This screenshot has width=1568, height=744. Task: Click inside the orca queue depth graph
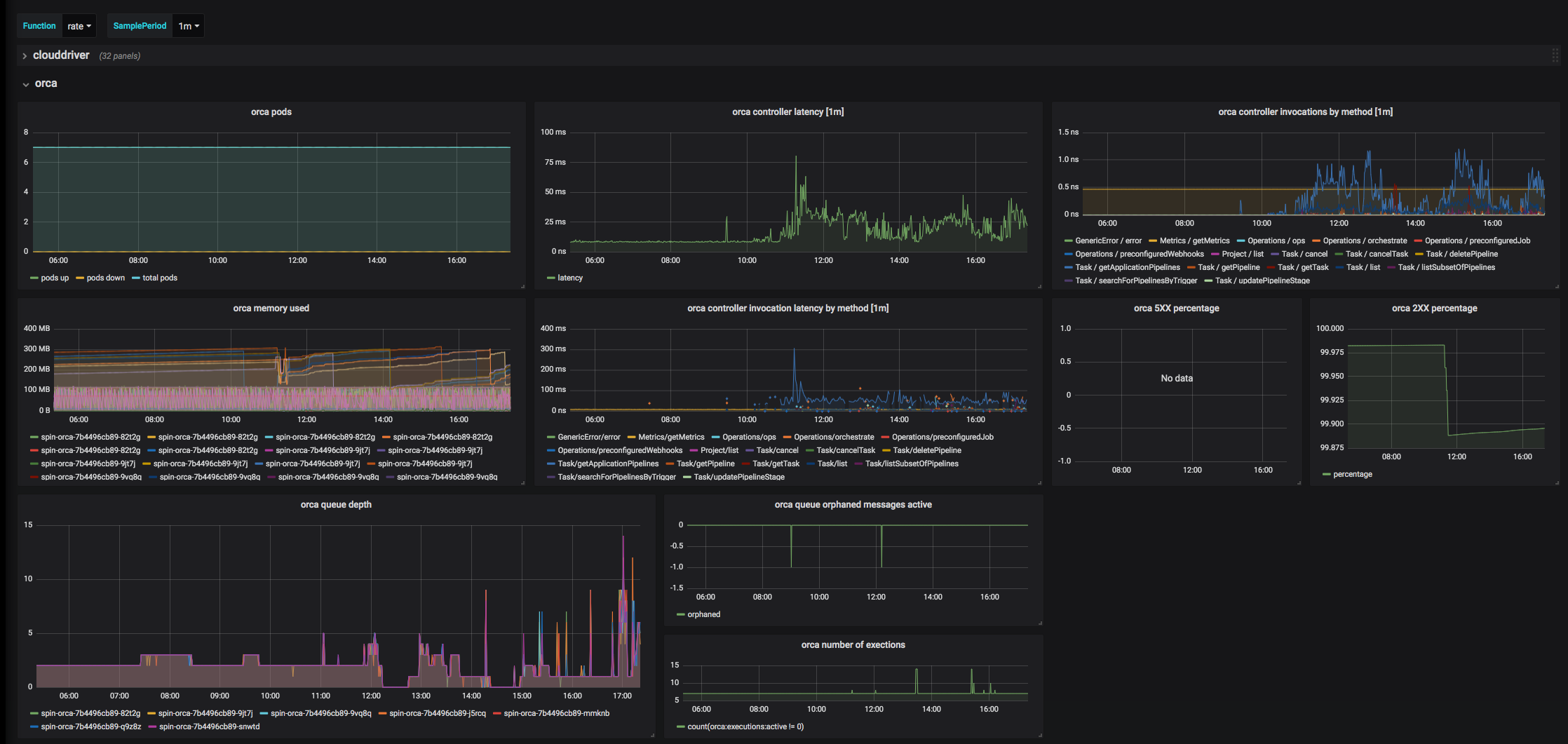338,606
